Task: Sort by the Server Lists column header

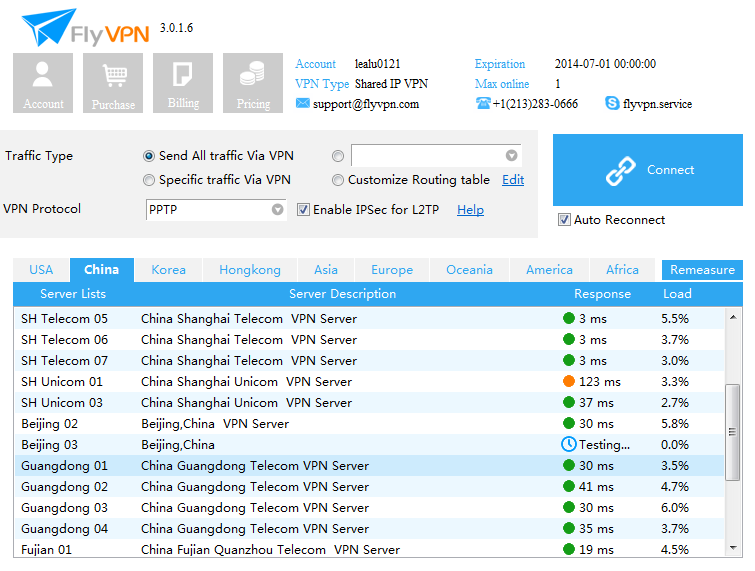Action: coord(73,294)
